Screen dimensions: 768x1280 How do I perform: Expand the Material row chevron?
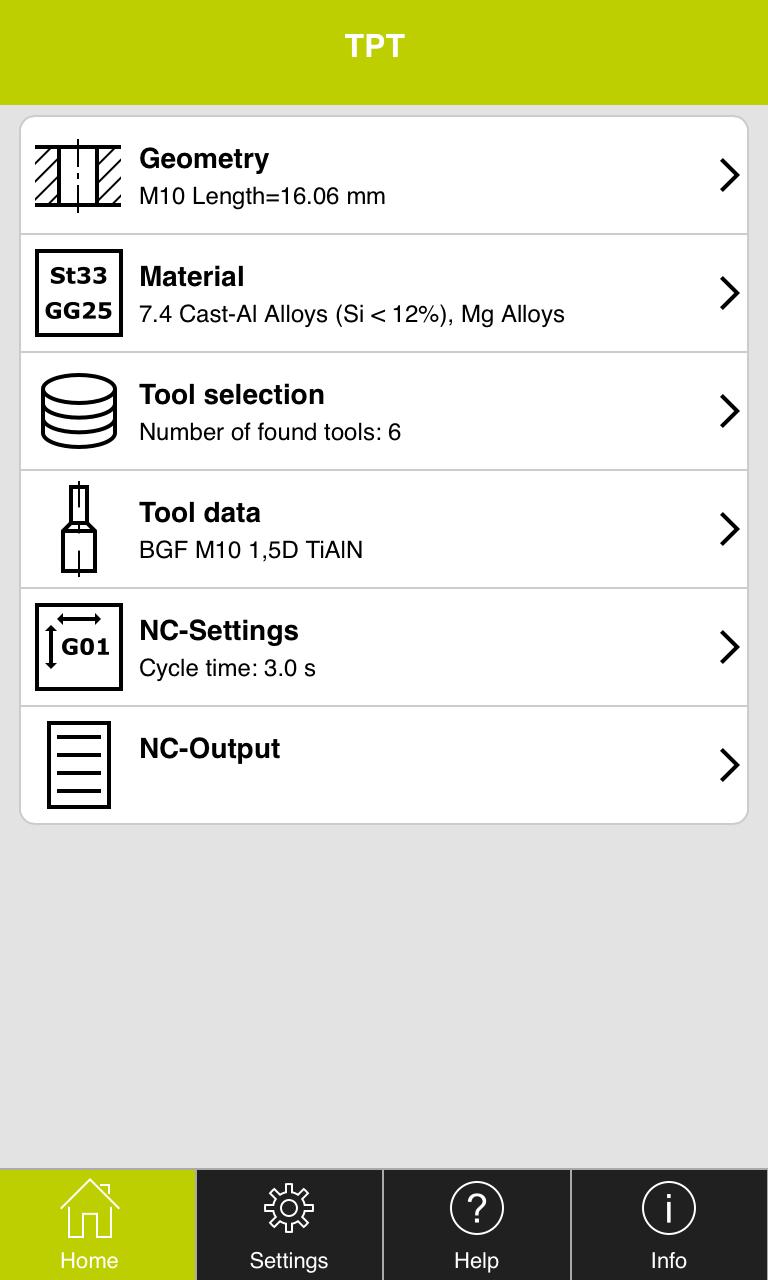pos(729,293)
